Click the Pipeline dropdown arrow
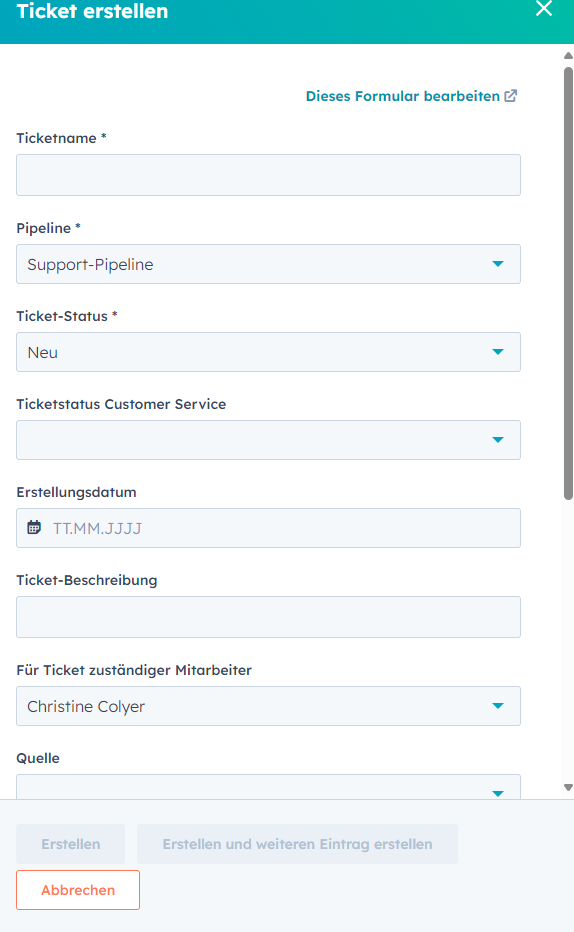Screen dimensions: 574x932 tap(498, 264)
